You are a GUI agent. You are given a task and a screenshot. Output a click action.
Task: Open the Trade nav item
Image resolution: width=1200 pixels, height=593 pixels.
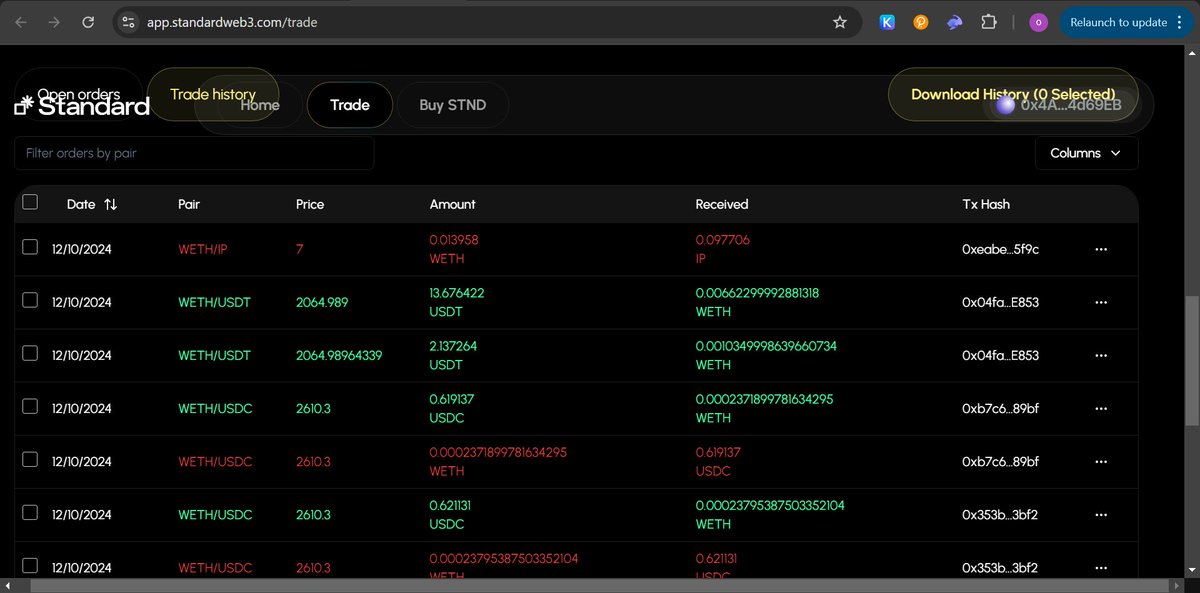350,105
